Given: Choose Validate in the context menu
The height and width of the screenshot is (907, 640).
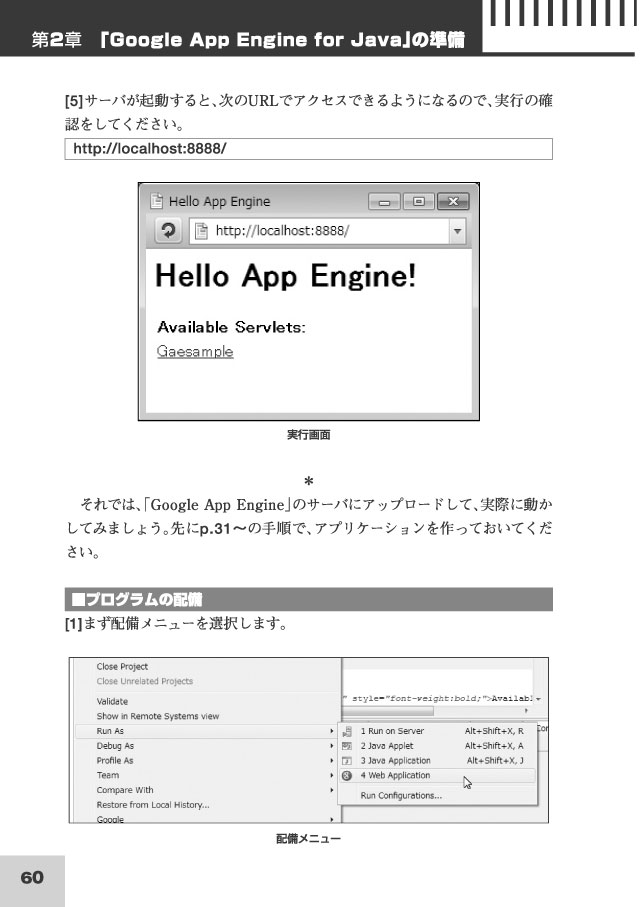Looking at the screenshot, I should click(112, 702).
